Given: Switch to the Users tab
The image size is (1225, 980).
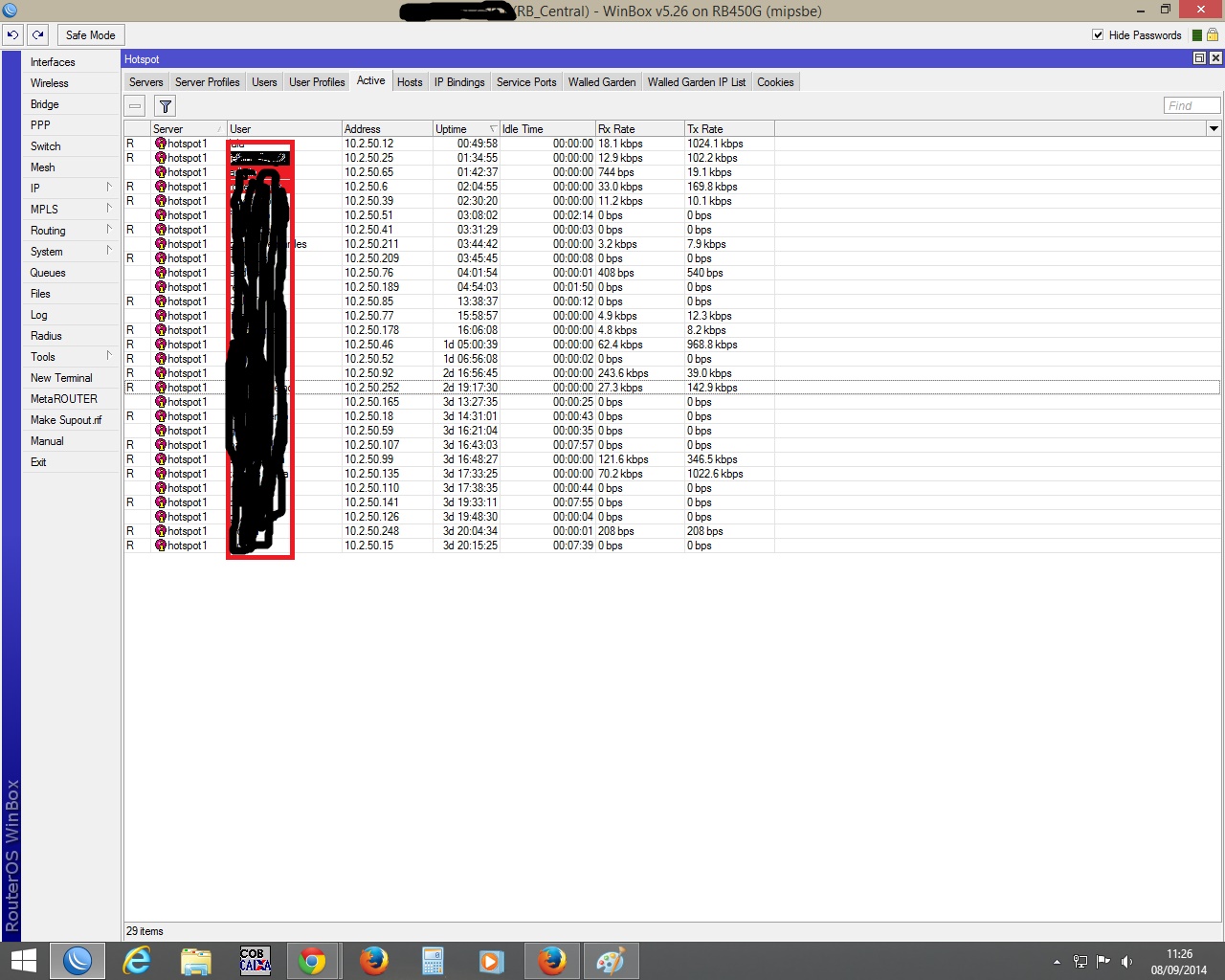Looking at the screenshot, I should coord(264,82).
